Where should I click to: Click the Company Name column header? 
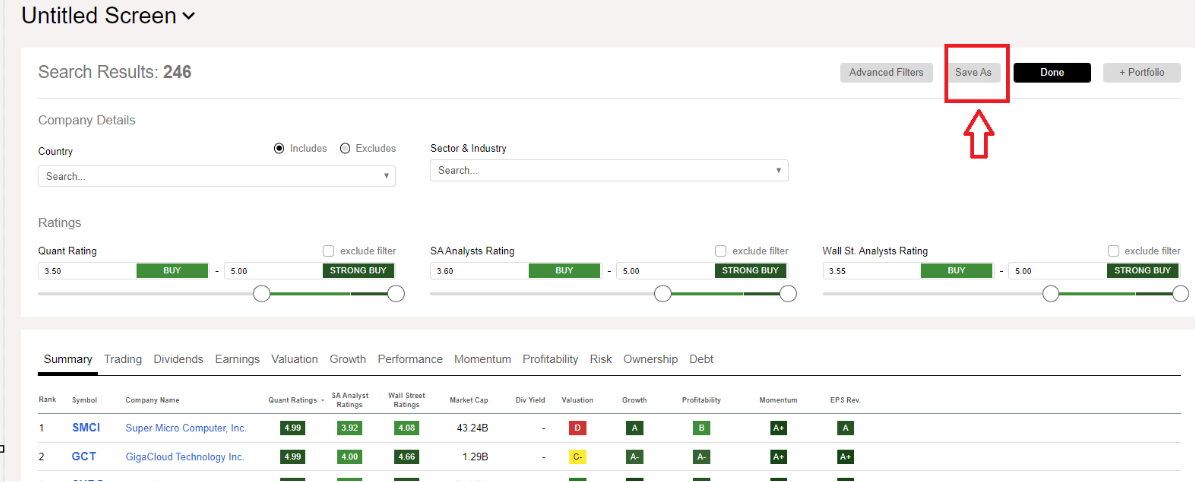pos(151,400)
